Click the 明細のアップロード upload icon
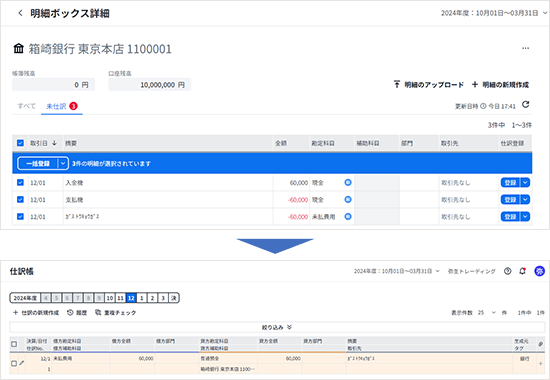This screenshot has height=380, width=550. pyautogui.click(x=396, y=84)
